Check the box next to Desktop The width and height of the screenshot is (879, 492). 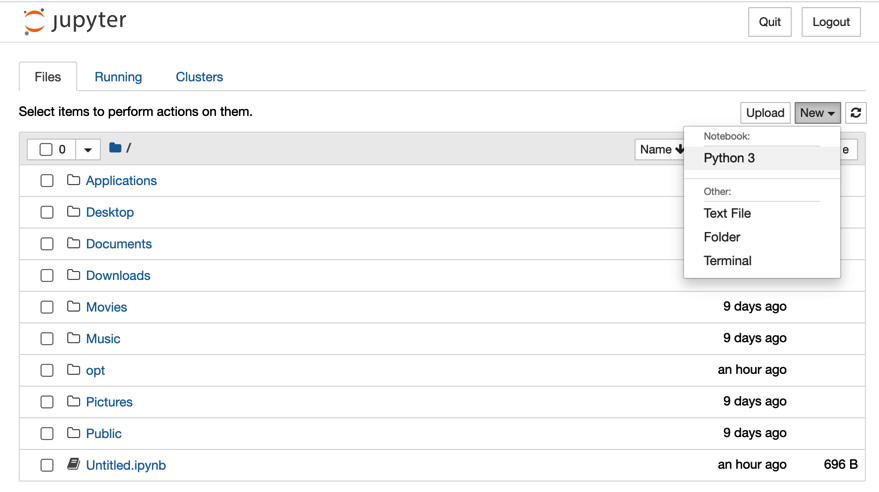click(47, 212)
